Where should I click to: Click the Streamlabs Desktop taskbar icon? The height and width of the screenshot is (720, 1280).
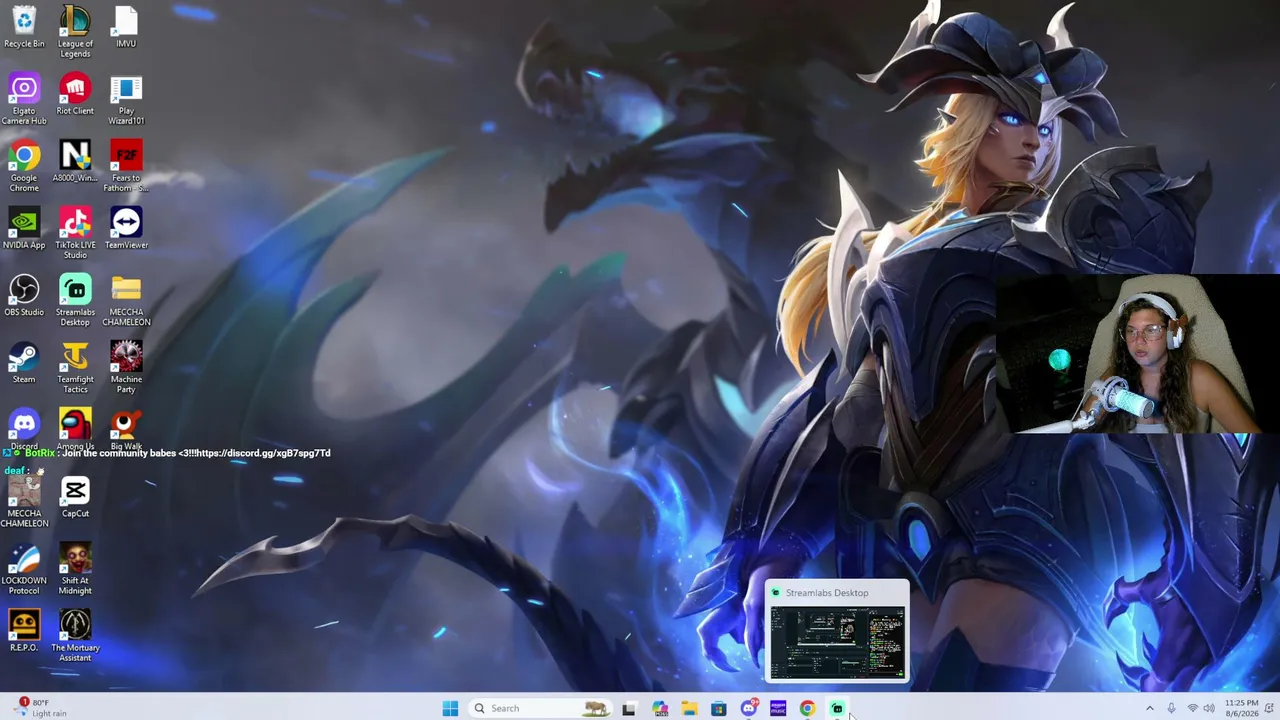coord(837,708)
